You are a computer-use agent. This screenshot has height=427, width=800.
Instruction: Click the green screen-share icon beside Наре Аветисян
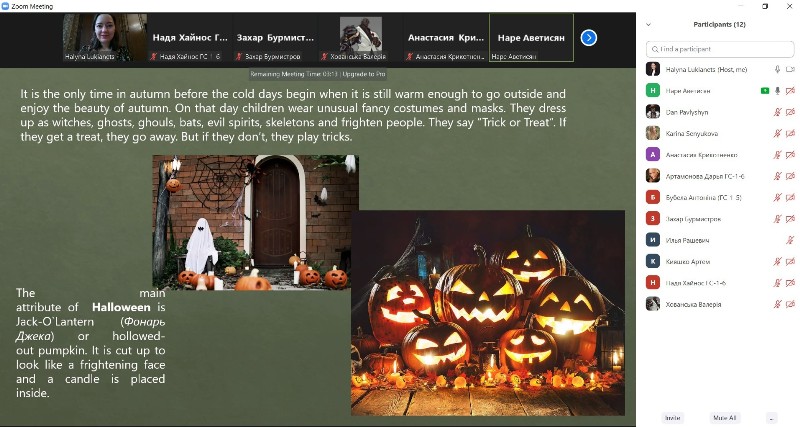tap(764, 91)
